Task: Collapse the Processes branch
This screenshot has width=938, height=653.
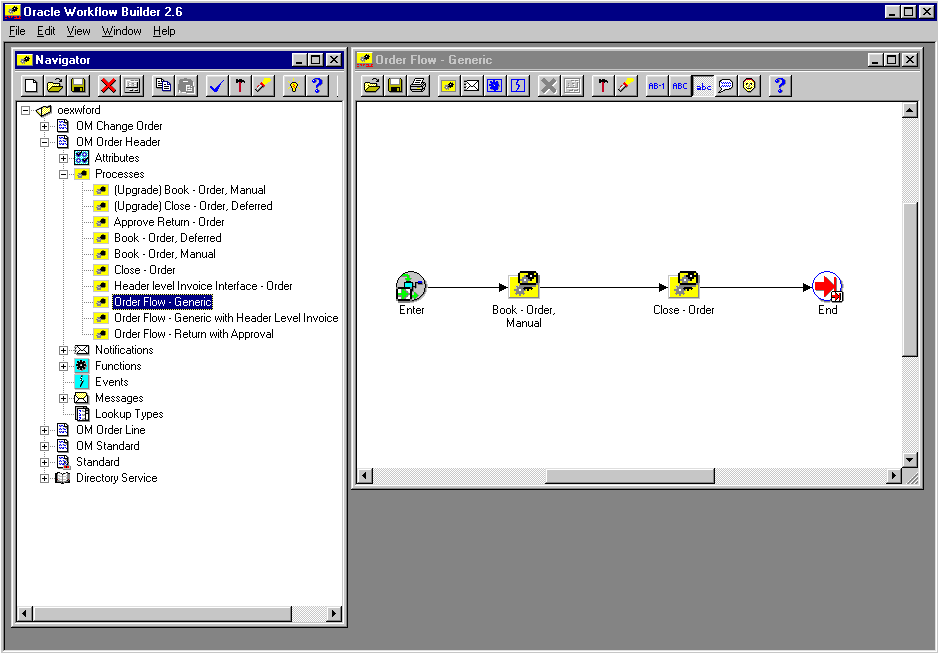Action: tap(63, 175)
